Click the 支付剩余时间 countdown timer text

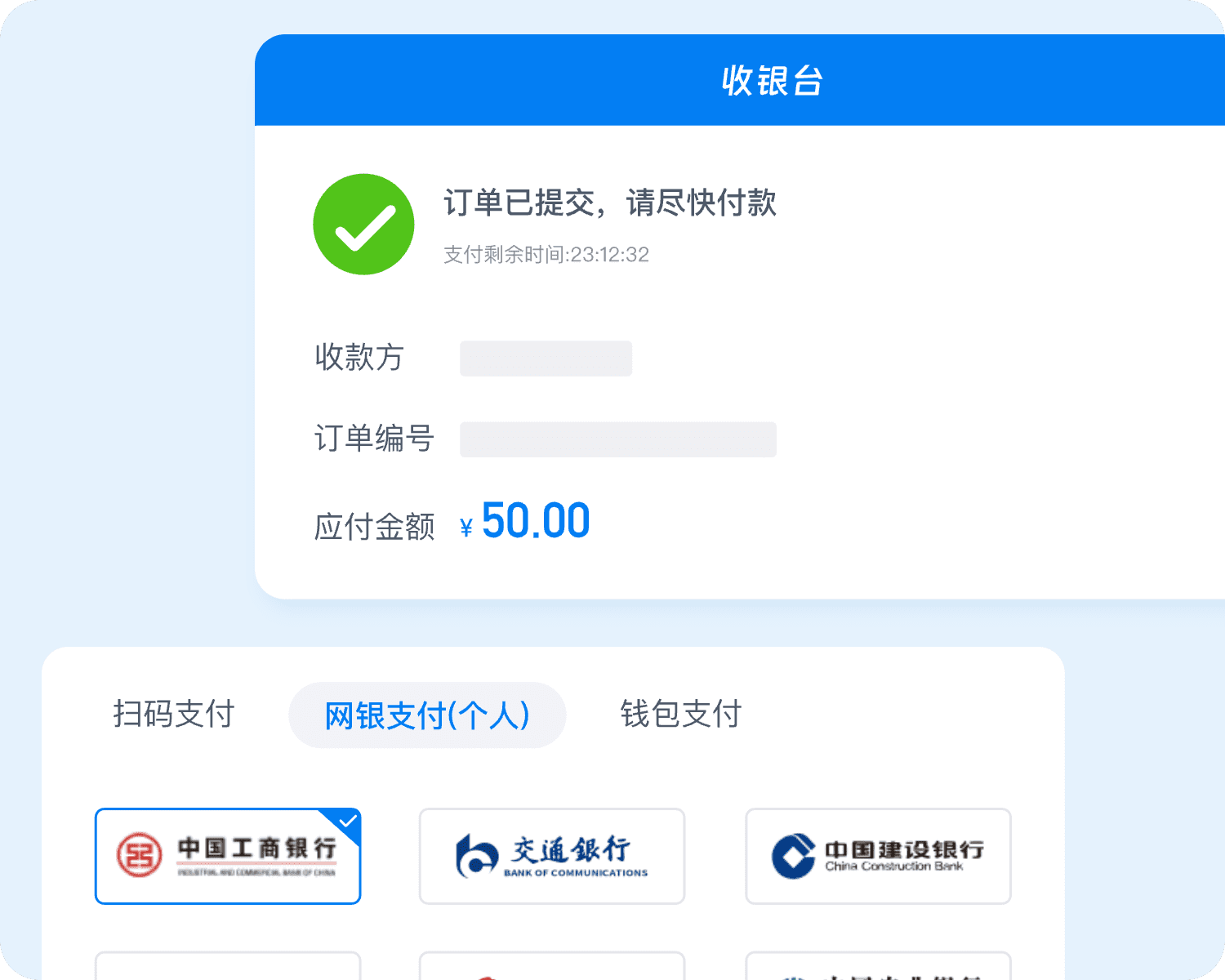coord(546,255)
